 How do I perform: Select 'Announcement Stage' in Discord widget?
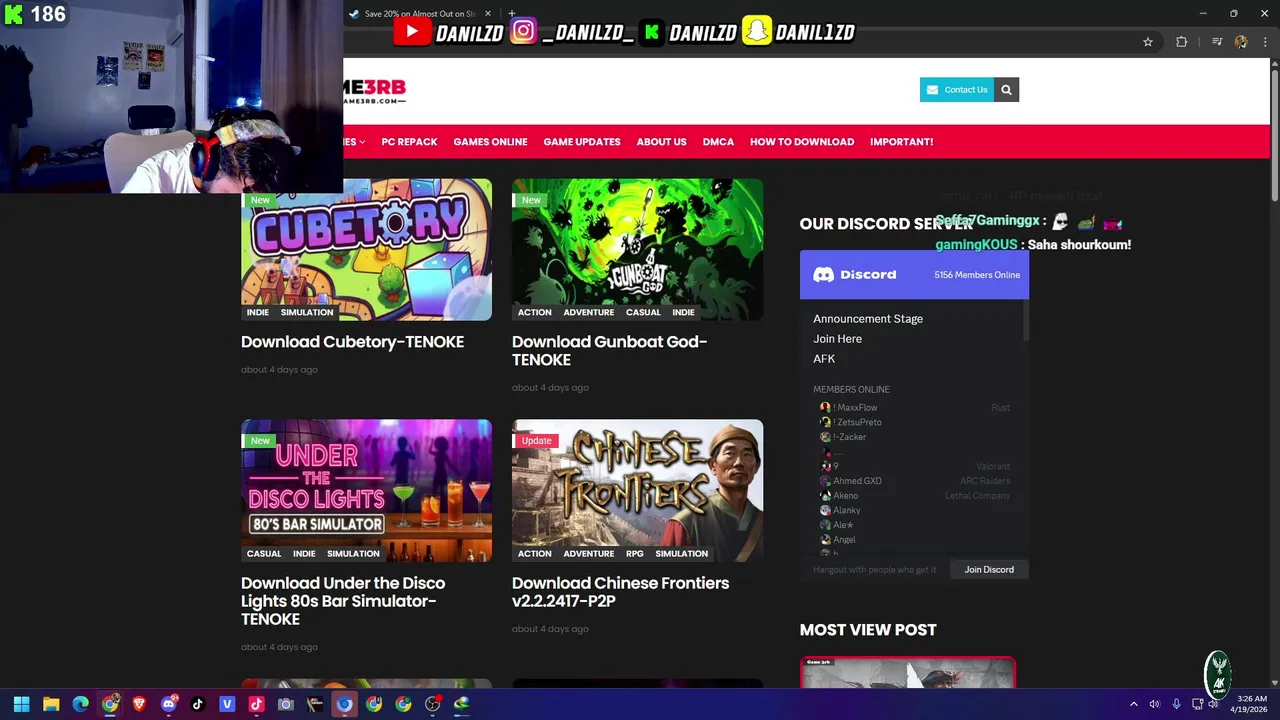[868, 319]
